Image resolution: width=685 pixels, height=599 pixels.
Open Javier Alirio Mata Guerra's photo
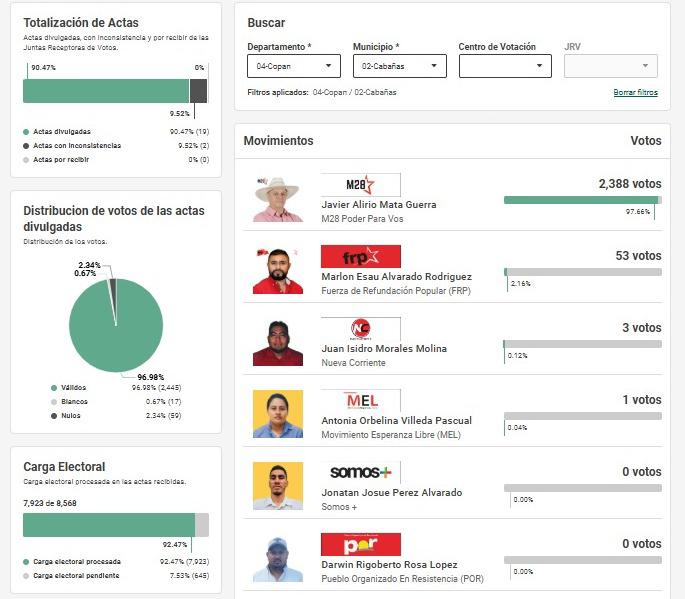277,200
